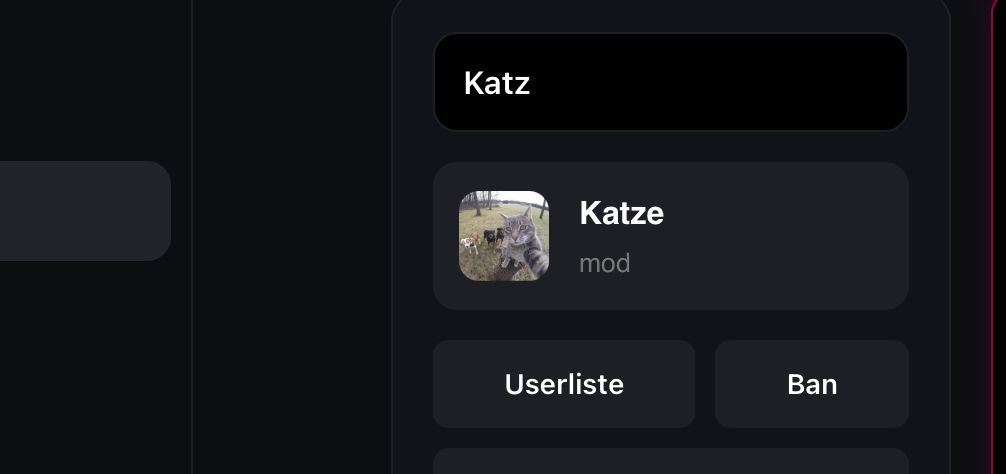Tap the cat selfie thumbnail
Image resolution: width=1006 pixels, height=474 pixels.
pos(504,236)
